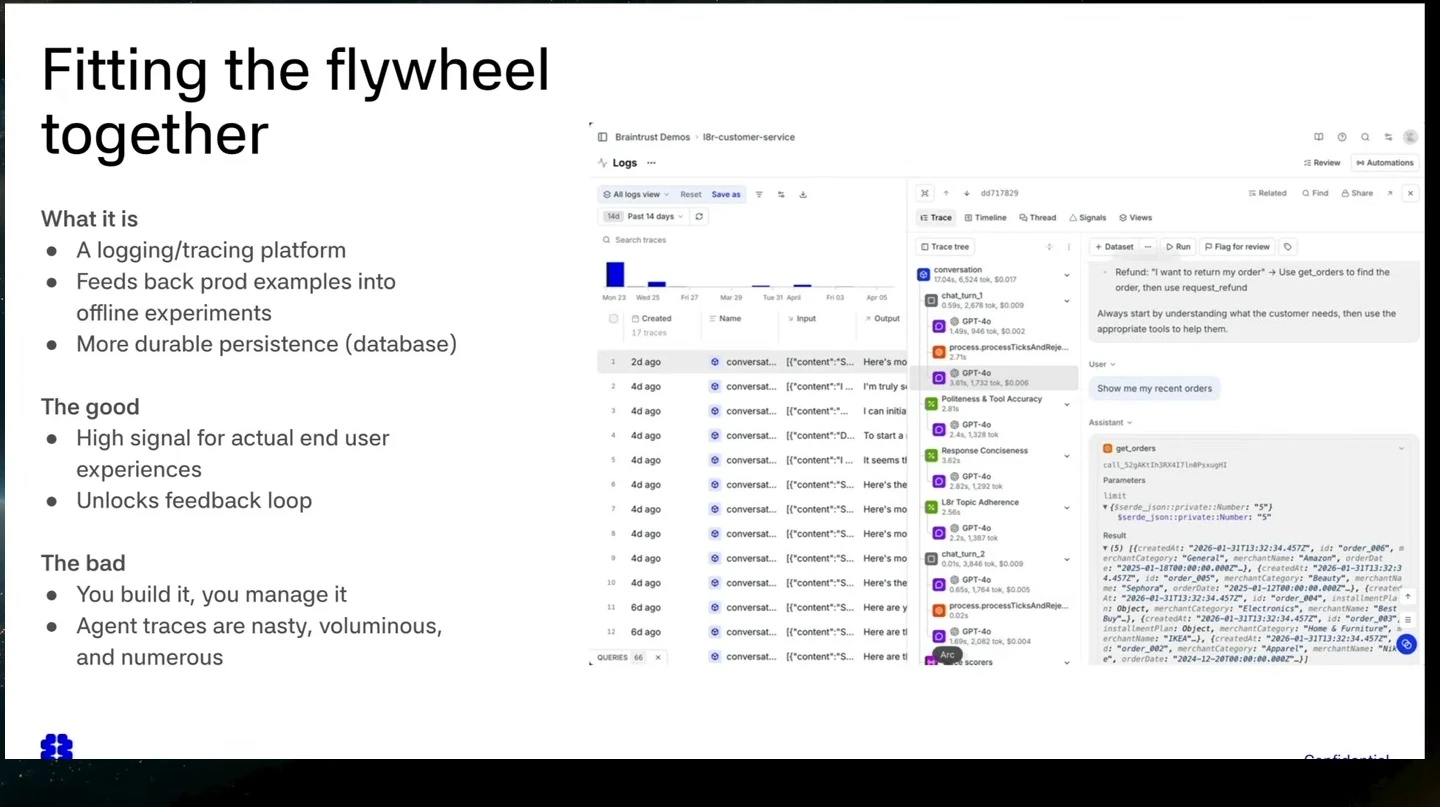Collapse the User message section
This screenshot has height=807, width=1440.
pyautogui.click(x=1102, y=364)
